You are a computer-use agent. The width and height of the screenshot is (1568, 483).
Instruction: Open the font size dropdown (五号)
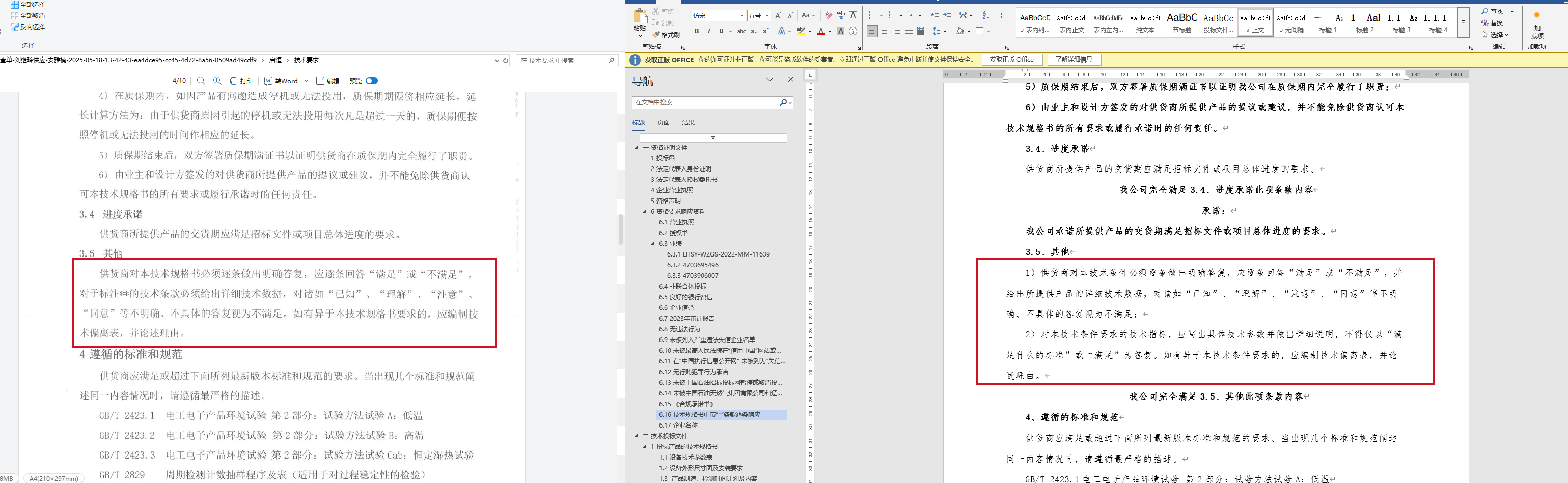click(x=767, y=15)
